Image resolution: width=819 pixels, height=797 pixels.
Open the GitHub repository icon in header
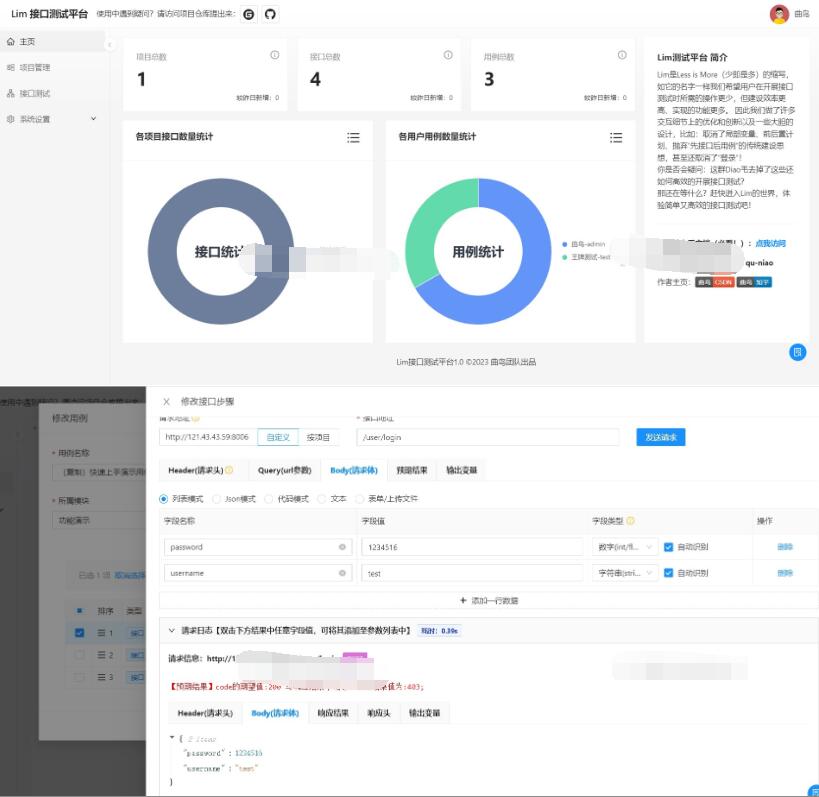(x=269, y=14)
